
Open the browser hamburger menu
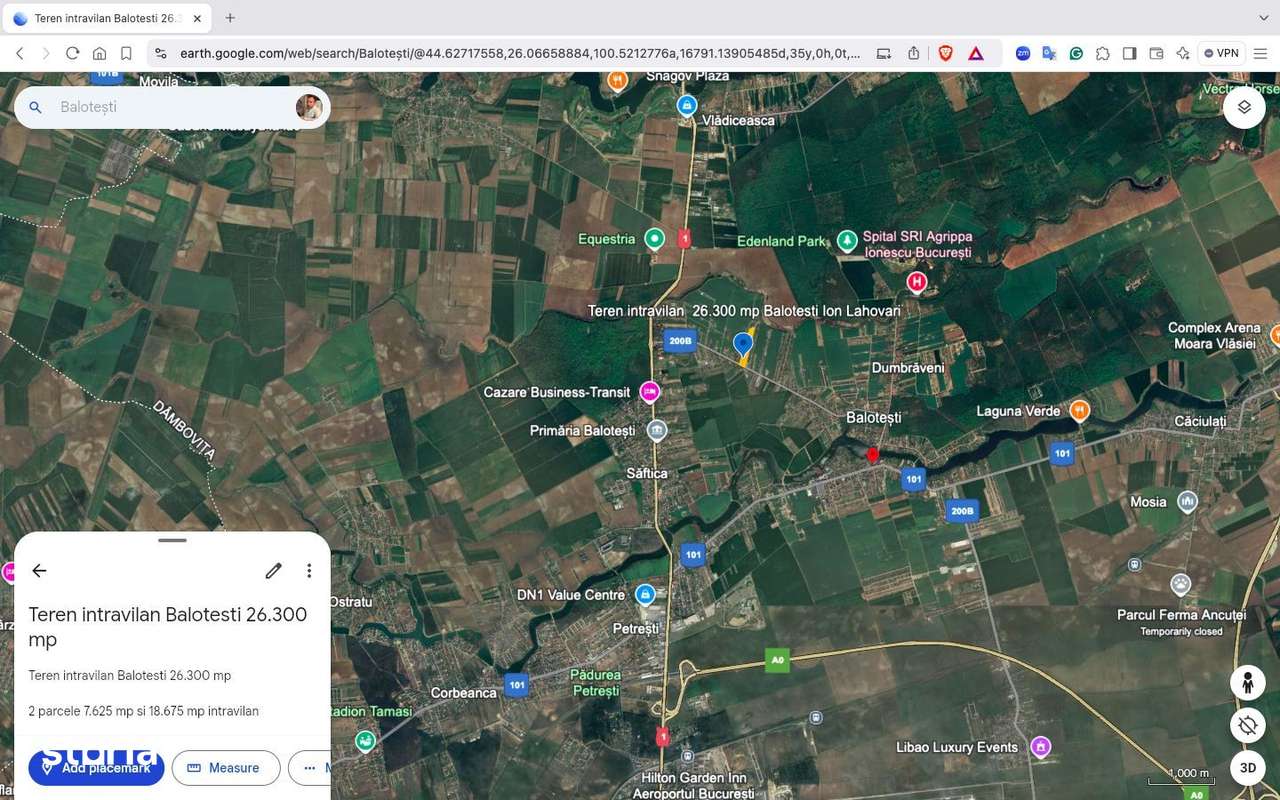tap(1260, 53)
